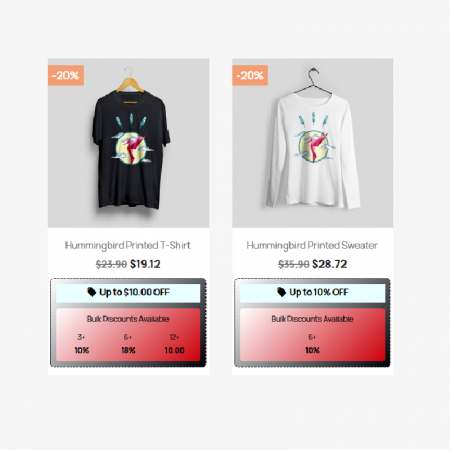This screenshot has height=450, width=450.
Task: Choose the Sweater 6+ quantity 10% tier
Action: coord(312,344)
